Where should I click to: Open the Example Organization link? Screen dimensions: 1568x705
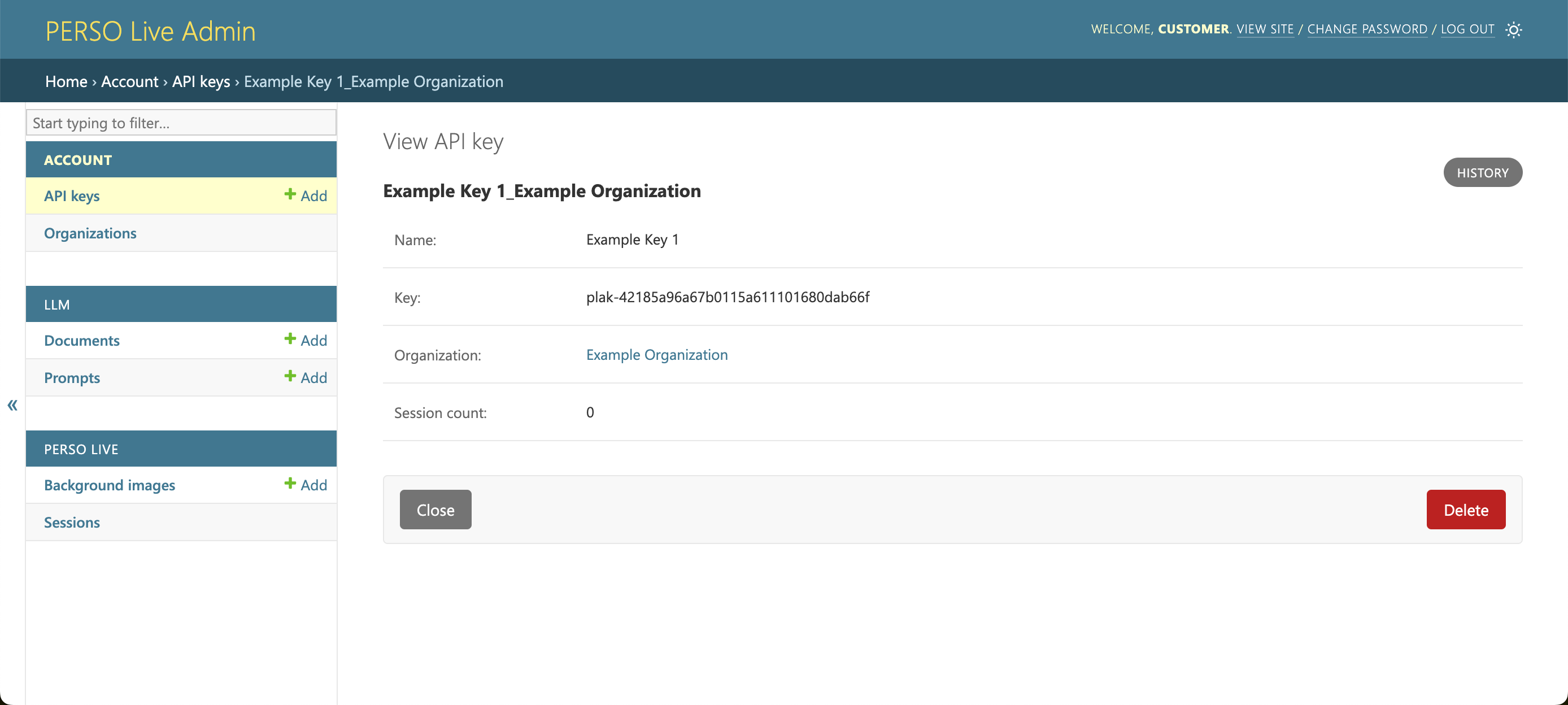656,354
